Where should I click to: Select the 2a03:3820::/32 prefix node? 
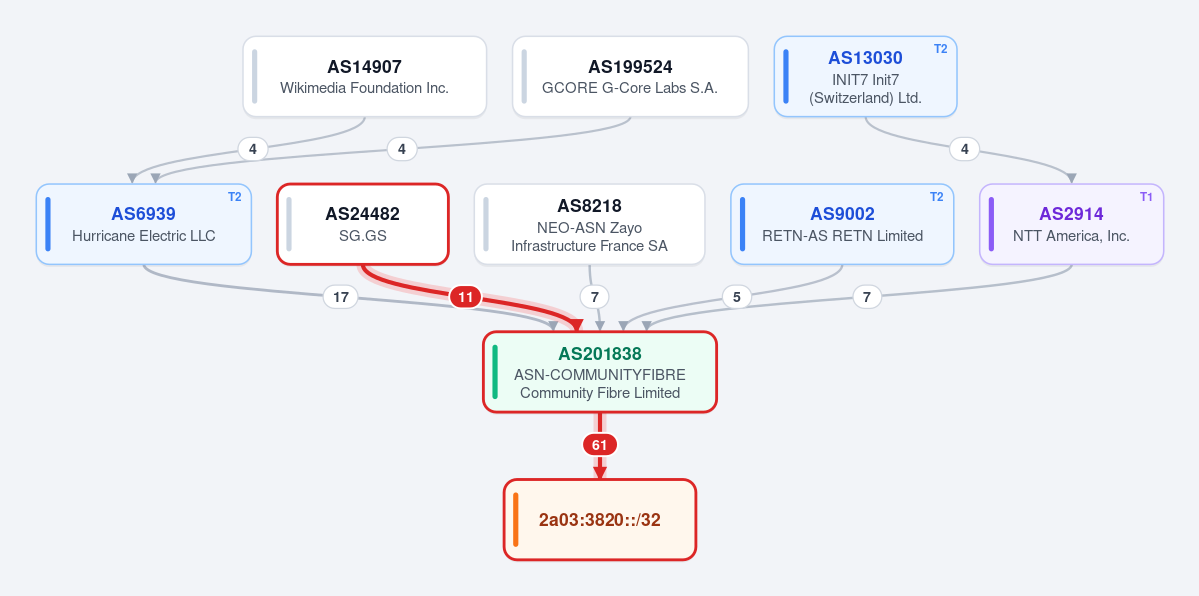[x=600, y=519]
